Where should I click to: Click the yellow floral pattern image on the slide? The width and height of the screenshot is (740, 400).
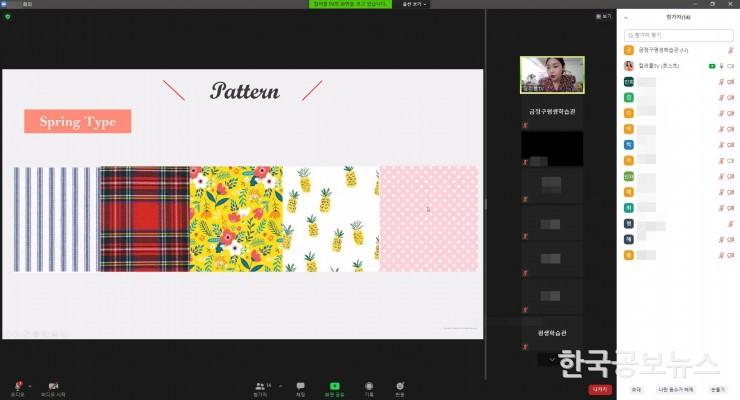tap(236, 219)
